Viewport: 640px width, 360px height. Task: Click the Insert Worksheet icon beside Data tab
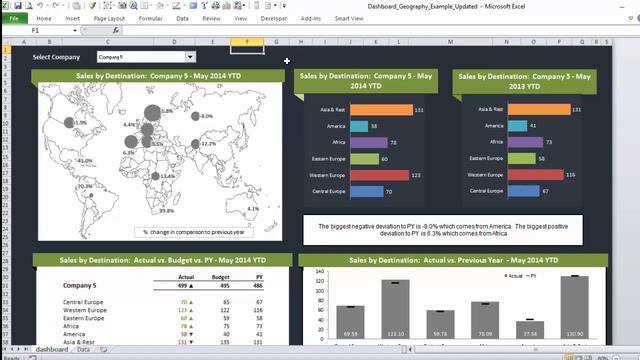(103, 349)
